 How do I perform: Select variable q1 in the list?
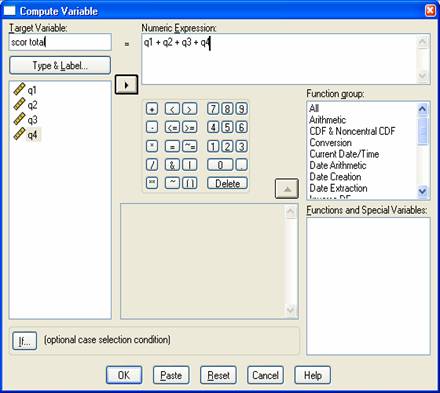coord(25,90)
